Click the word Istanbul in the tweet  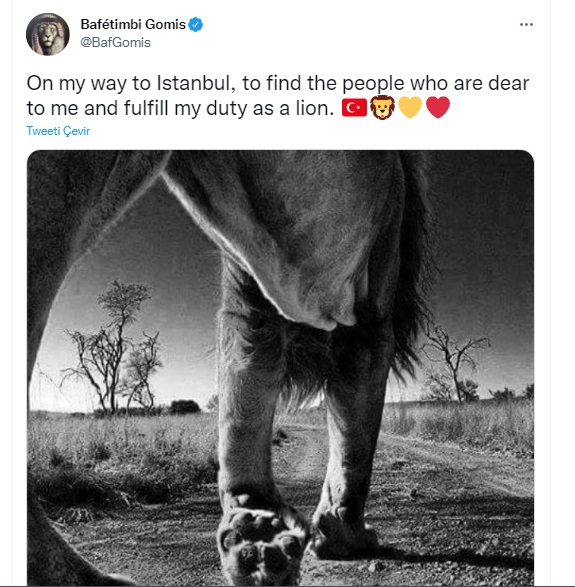196,83
